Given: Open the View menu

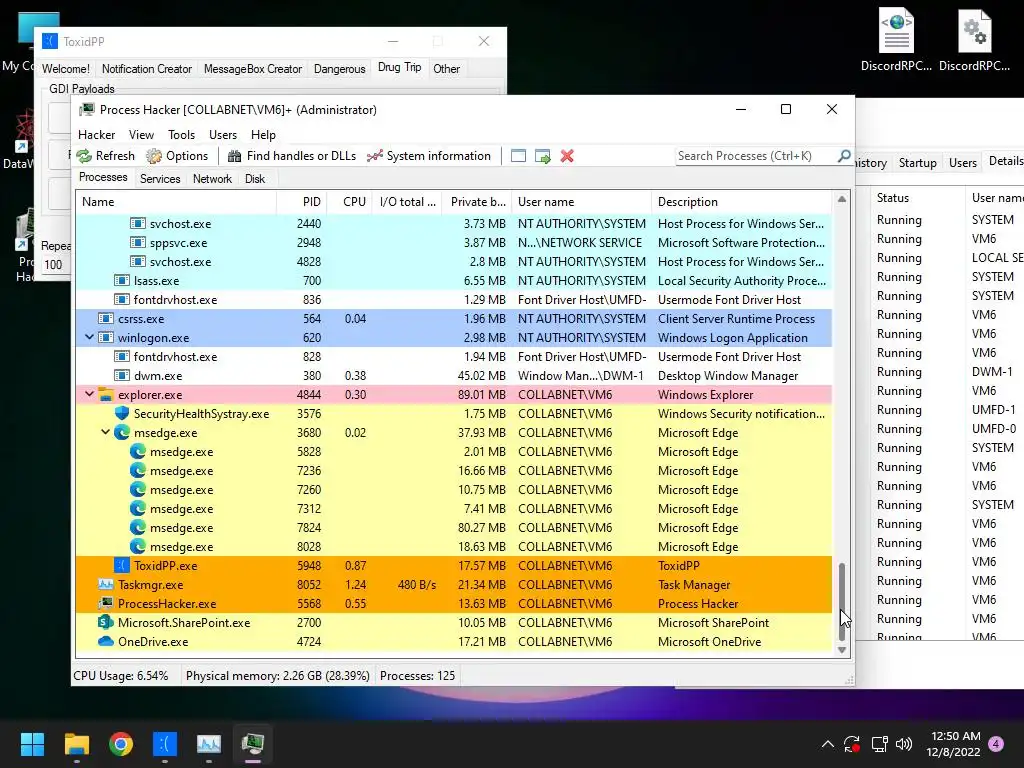Looking at the screenshot, I should 141,135.
